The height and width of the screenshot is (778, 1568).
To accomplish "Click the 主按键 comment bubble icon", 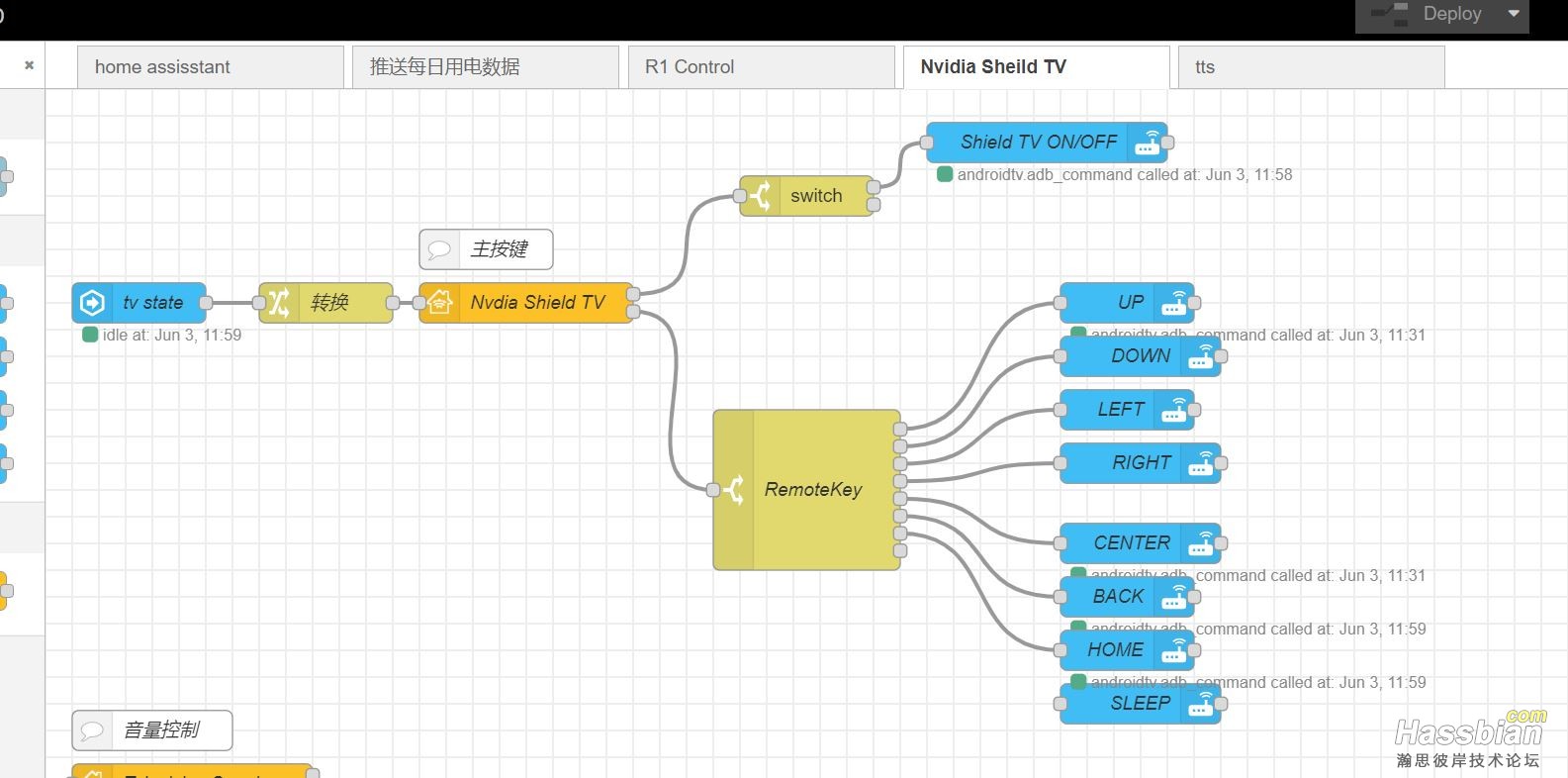I will (x=440, y=249).
